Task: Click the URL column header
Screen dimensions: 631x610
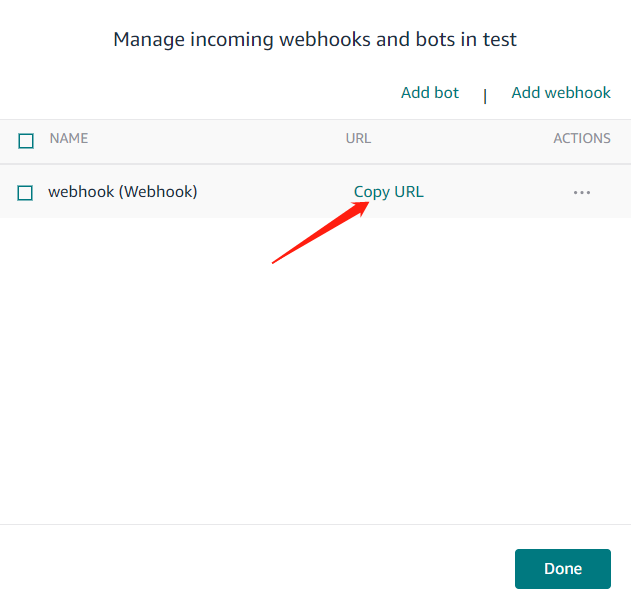Action: [x=358, y=139]
